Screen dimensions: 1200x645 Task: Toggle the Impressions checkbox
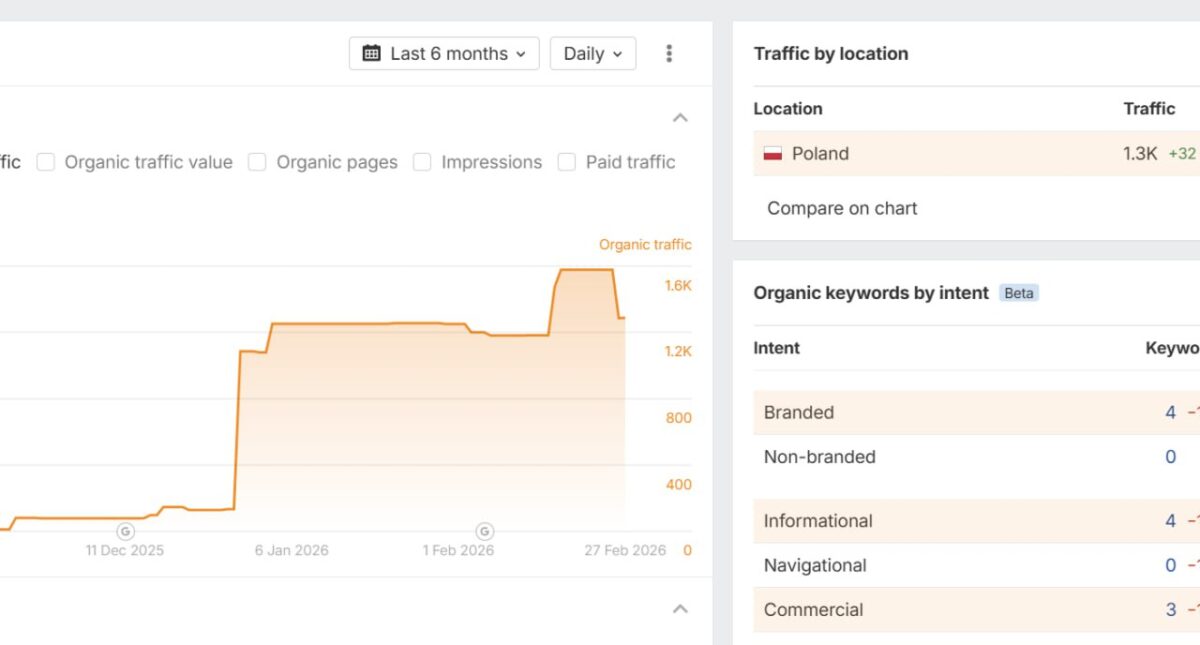[422, 162]
